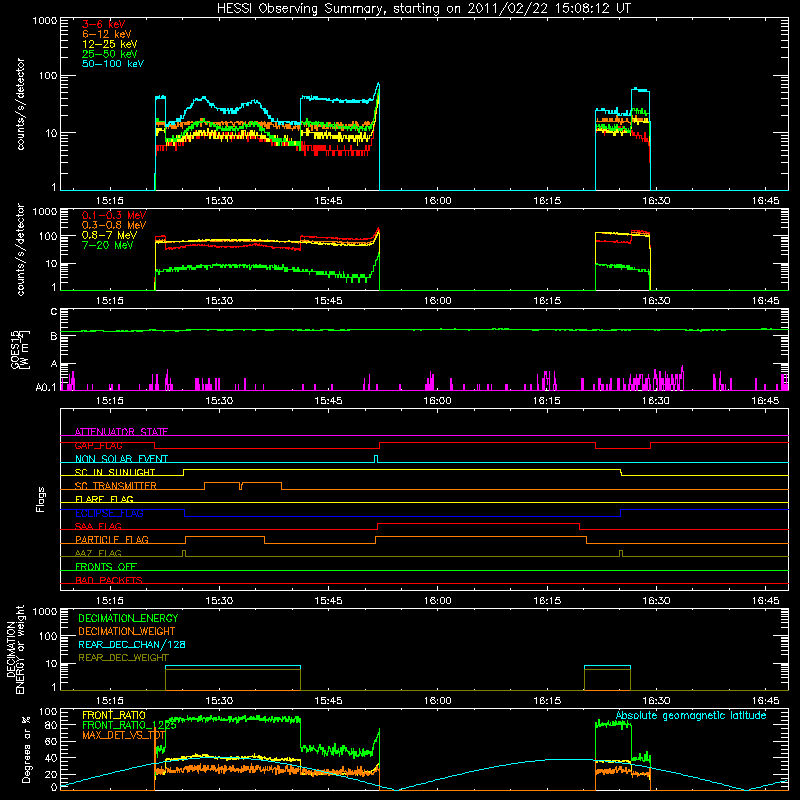The width and height of the screenshot is (800, 800).
Task: Pick the ATTENUATOR_STATE flag label
Action: 121,432
